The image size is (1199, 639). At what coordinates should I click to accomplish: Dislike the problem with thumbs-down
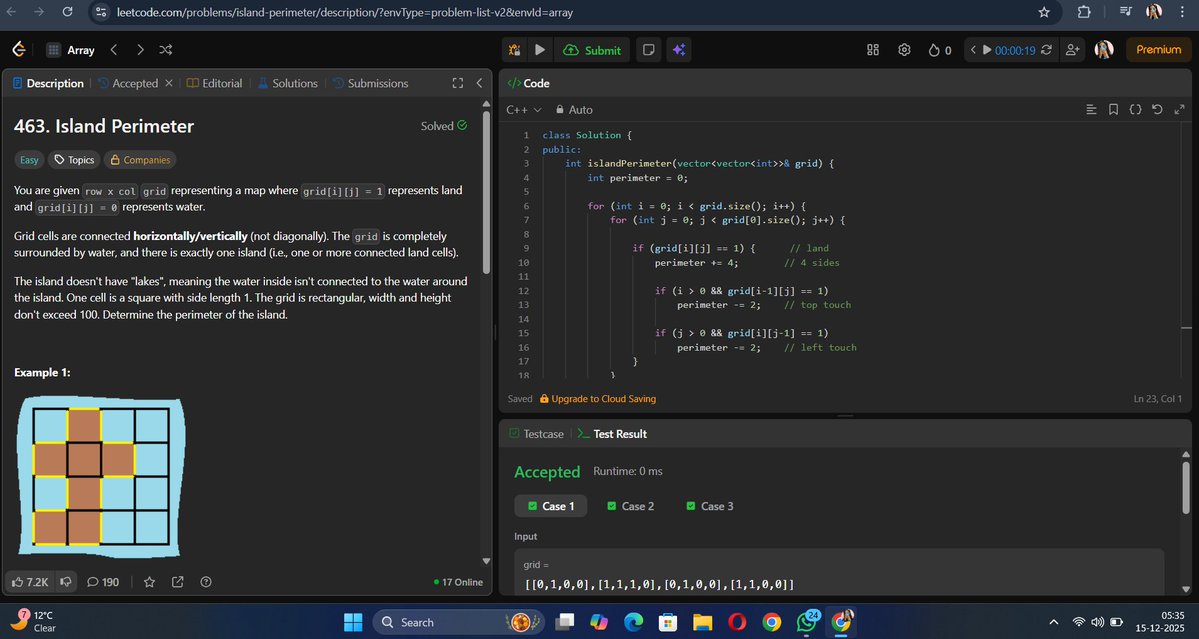[x=66, y=582]
